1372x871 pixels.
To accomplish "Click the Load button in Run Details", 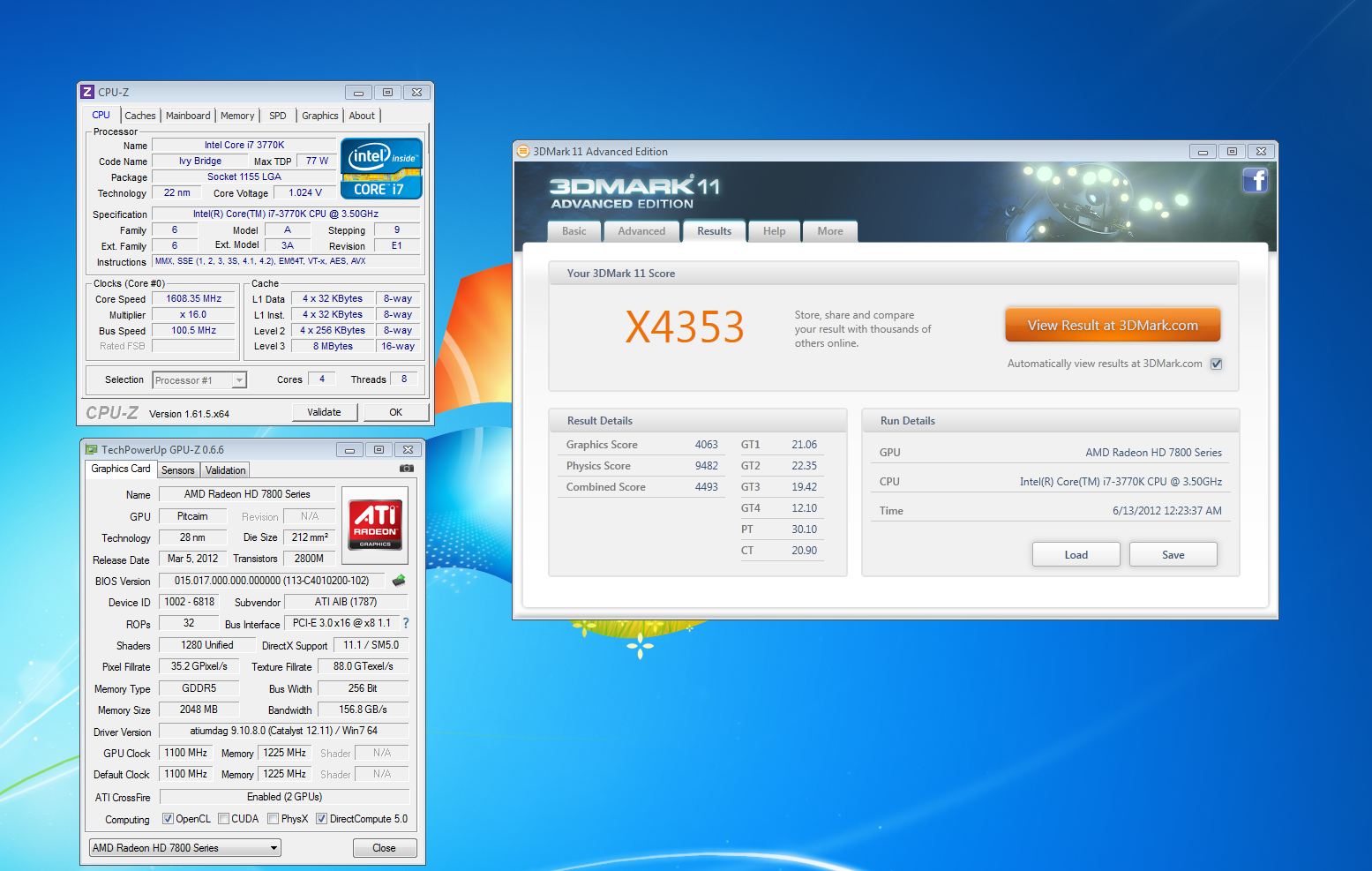I will [1076, 554].
